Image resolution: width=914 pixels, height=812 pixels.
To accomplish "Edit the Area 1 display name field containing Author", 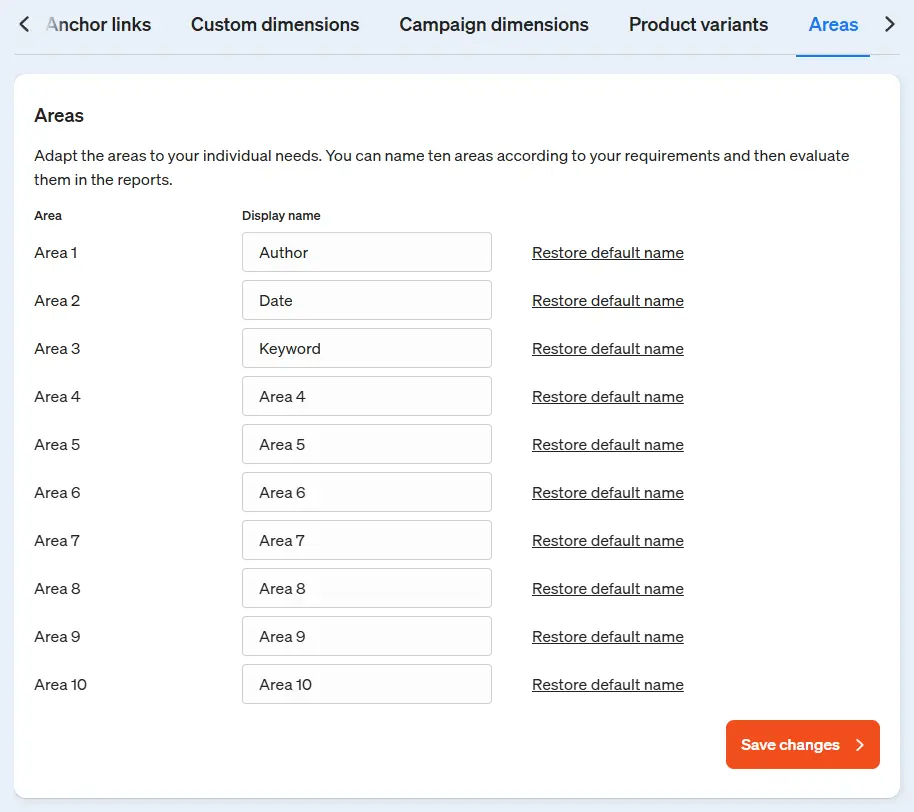I will 367,252.
